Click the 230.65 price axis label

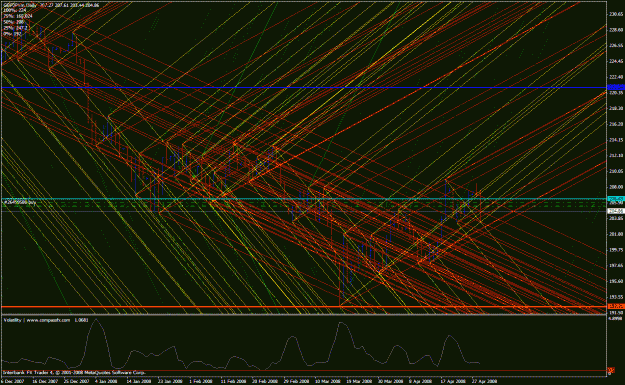pos(616,14)
